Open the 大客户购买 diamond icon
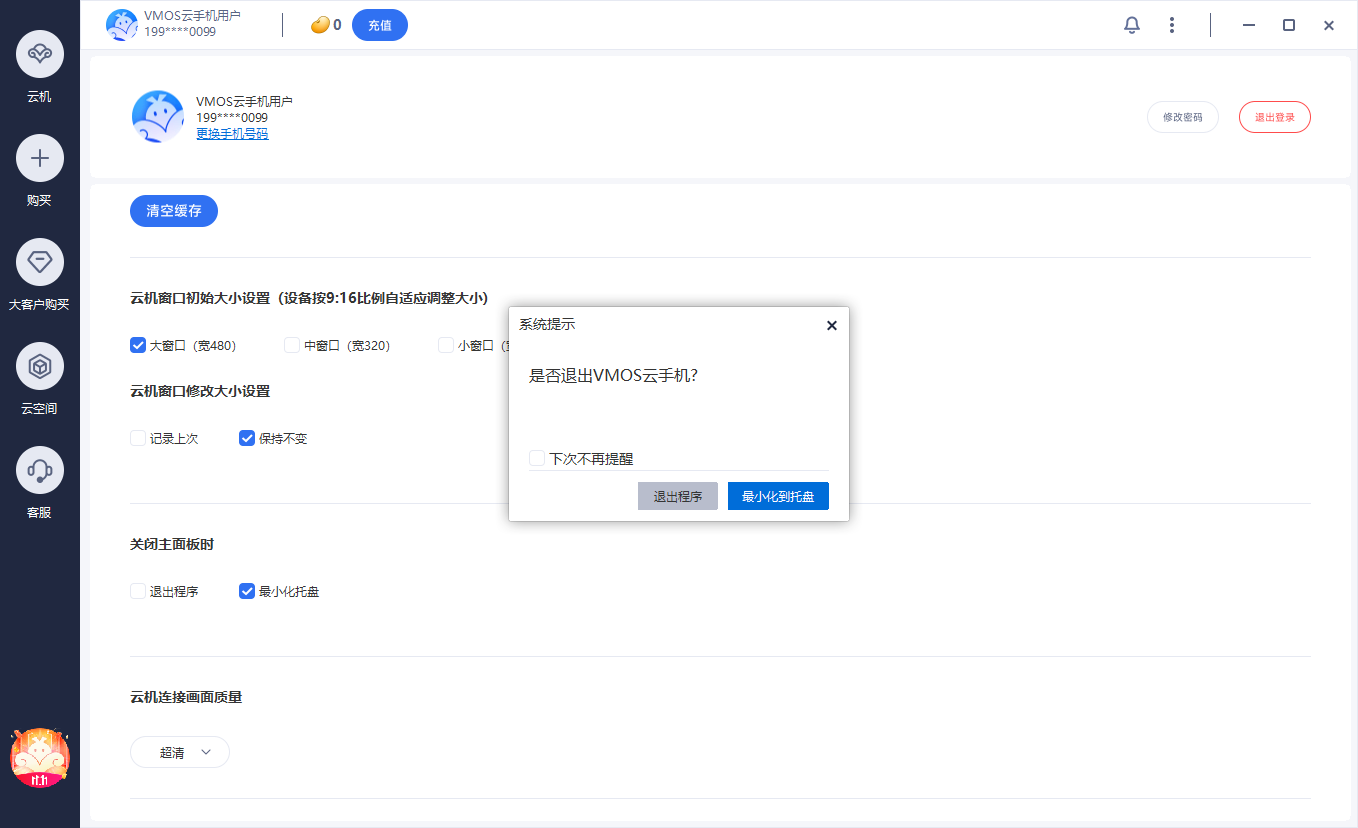This screenshot has width=1358, height=828. click(x=40, y=262)
